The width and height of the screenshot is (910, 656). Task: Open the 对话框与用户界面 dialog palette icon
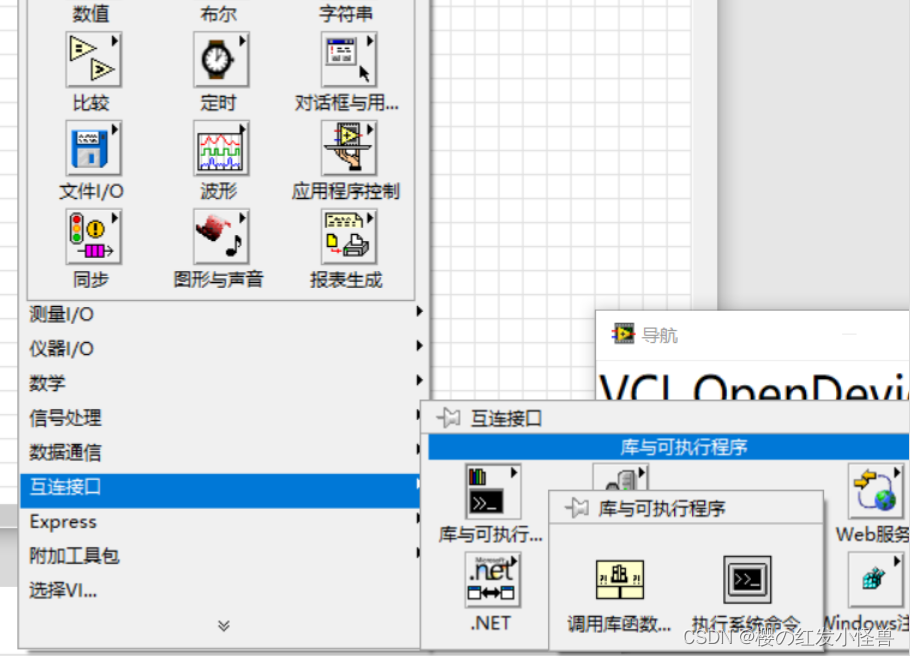349,60
